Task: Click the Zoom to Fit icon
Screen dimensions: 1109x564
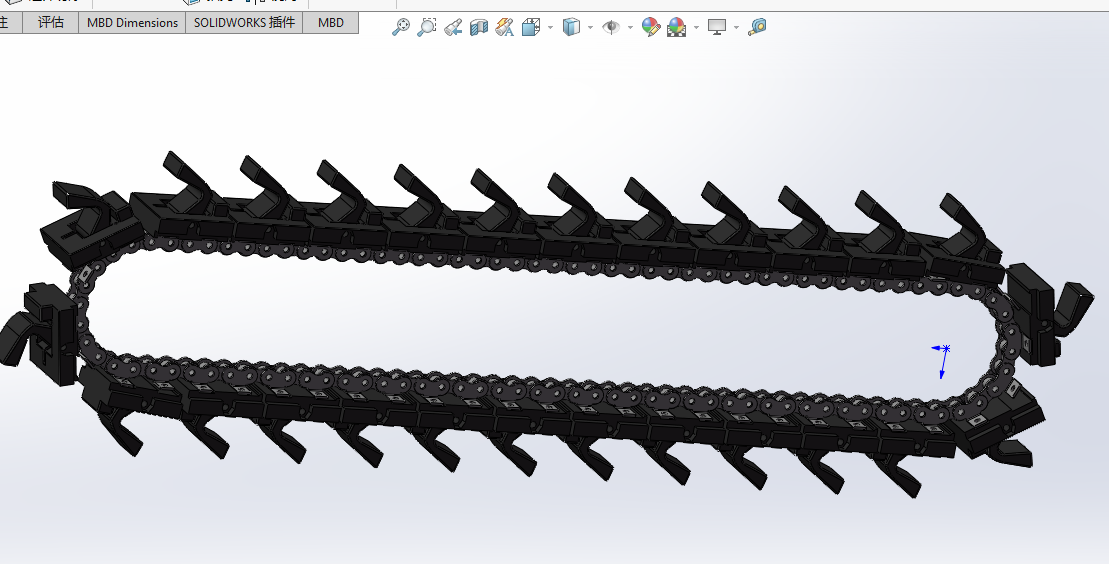Action: click(400, 28)
